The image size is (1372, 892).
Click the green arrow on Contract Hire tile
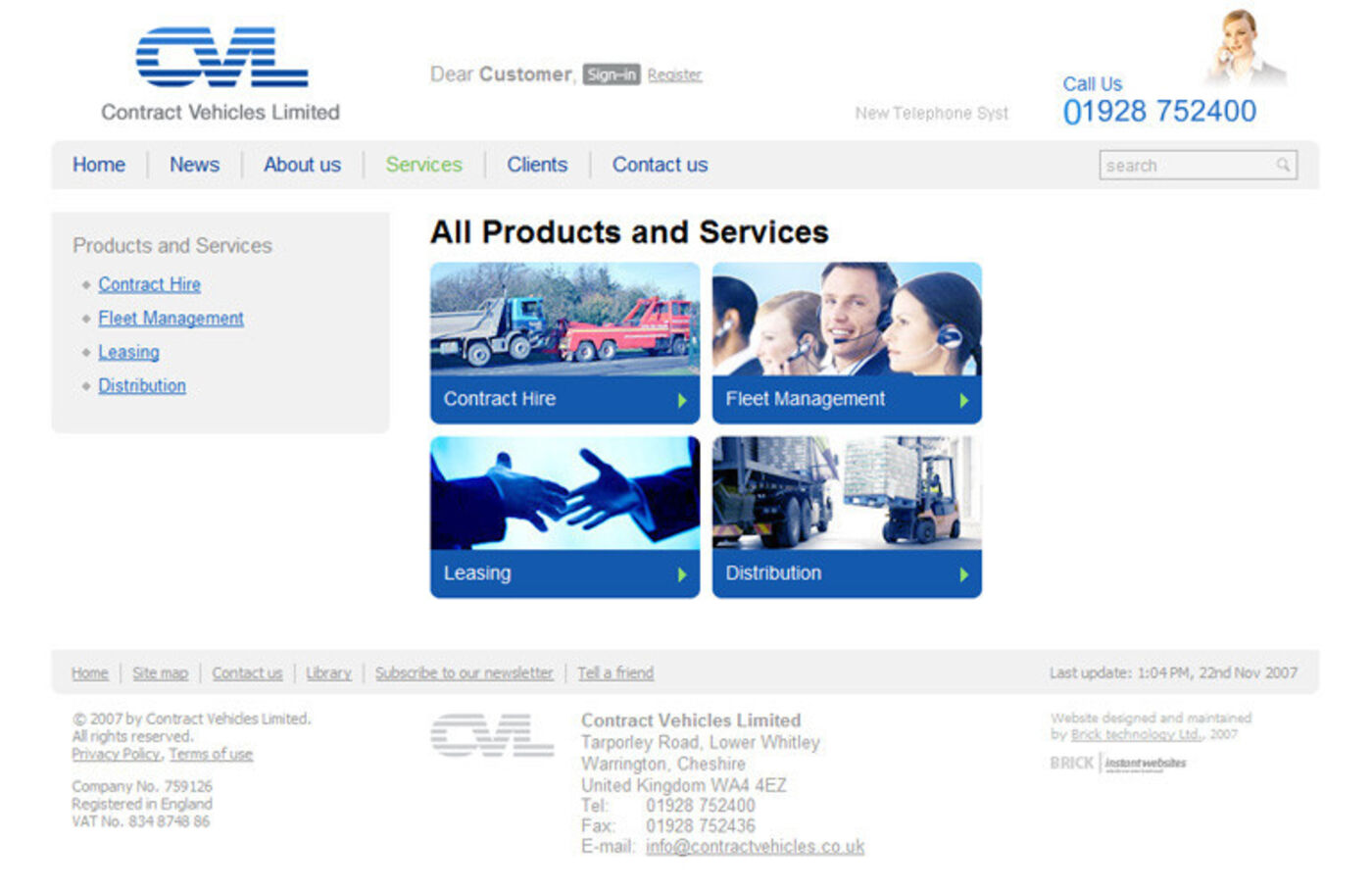682,401
